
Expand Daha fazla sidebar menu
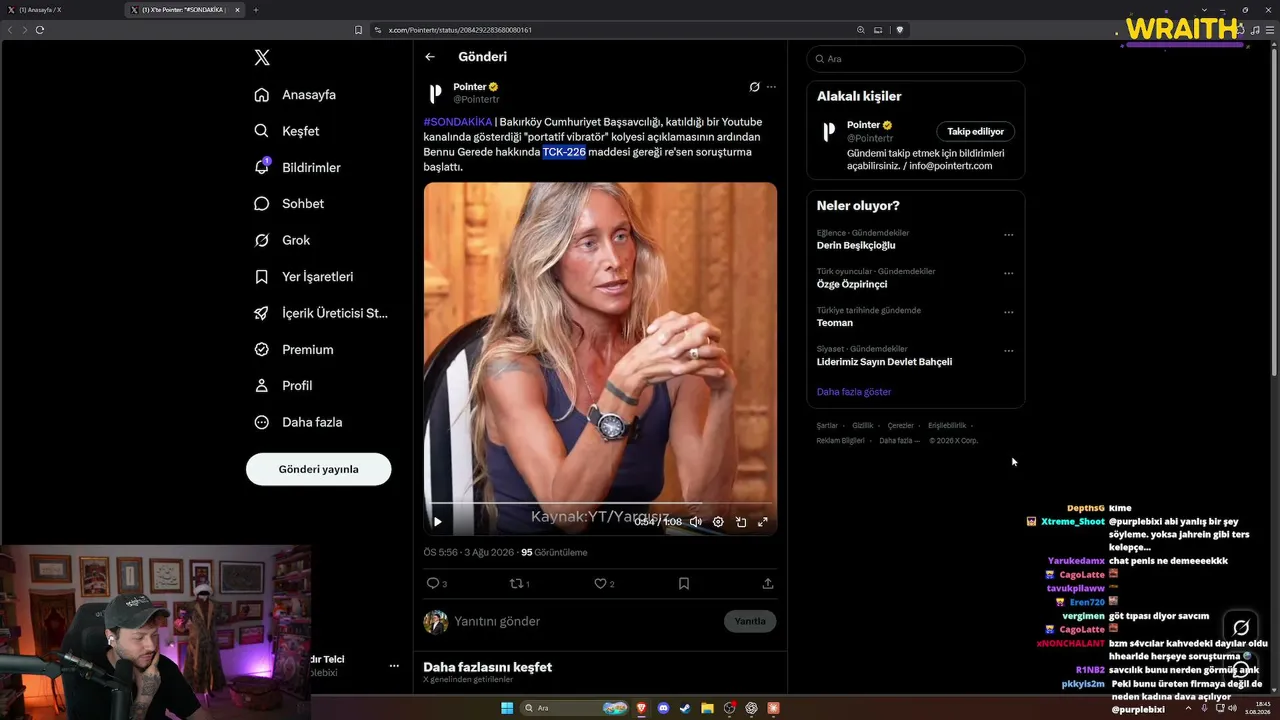pos(298,422)
